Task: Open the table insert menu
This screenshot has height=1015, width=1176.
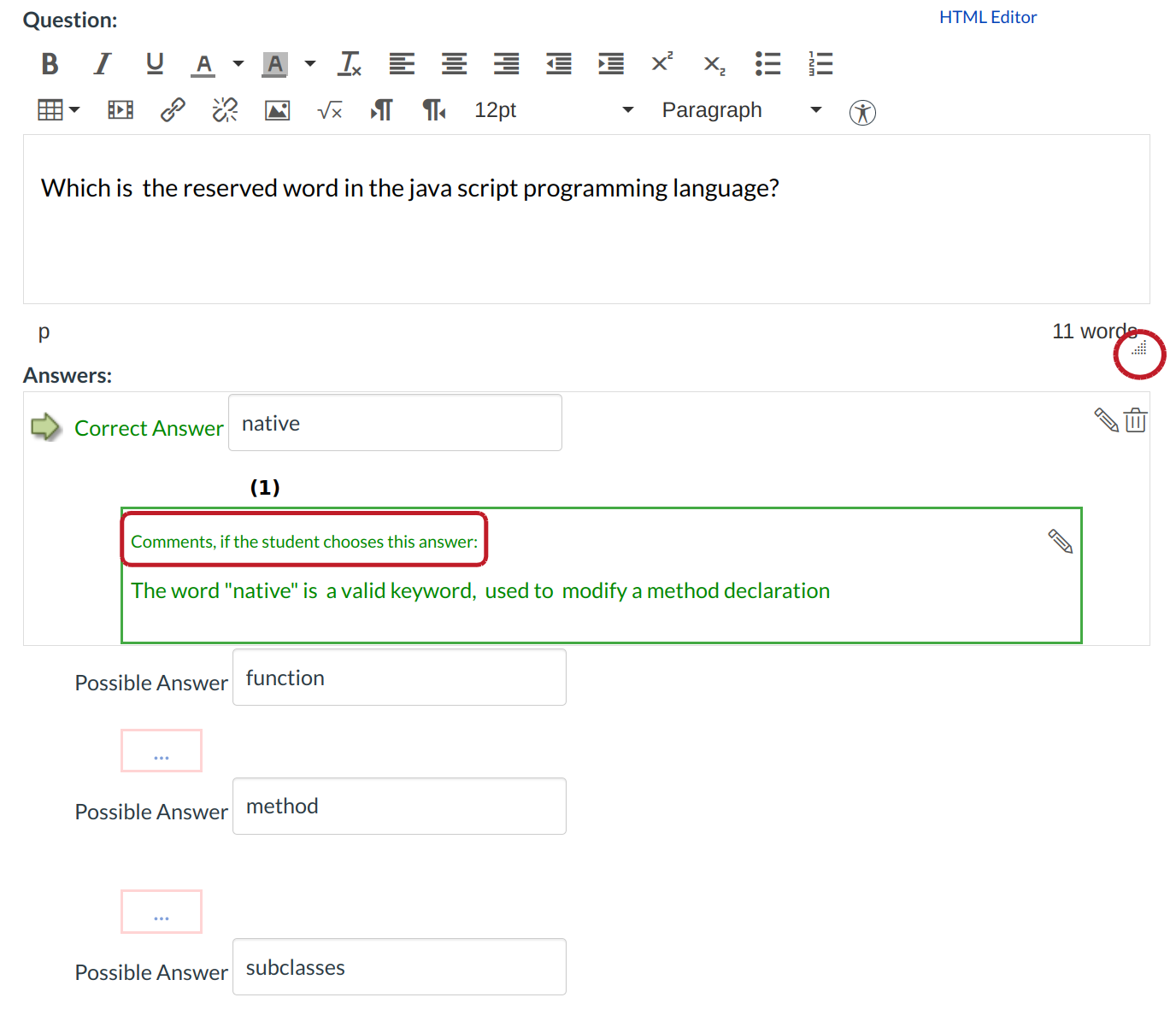Action: pyautogui.click(x=58, y=110)
